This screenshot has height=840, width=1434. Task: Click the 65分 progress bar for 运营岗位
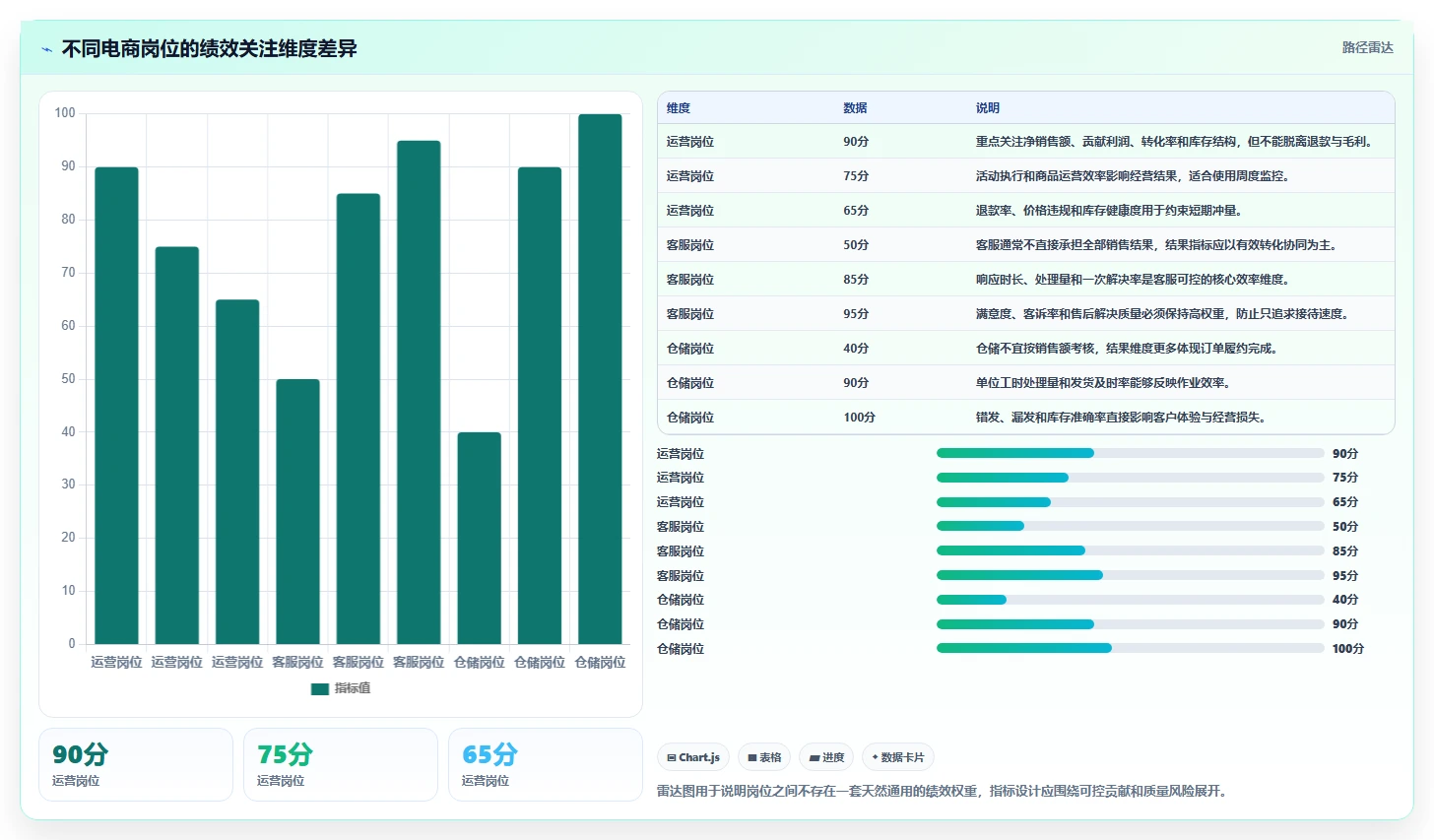tap(1131, 502)
